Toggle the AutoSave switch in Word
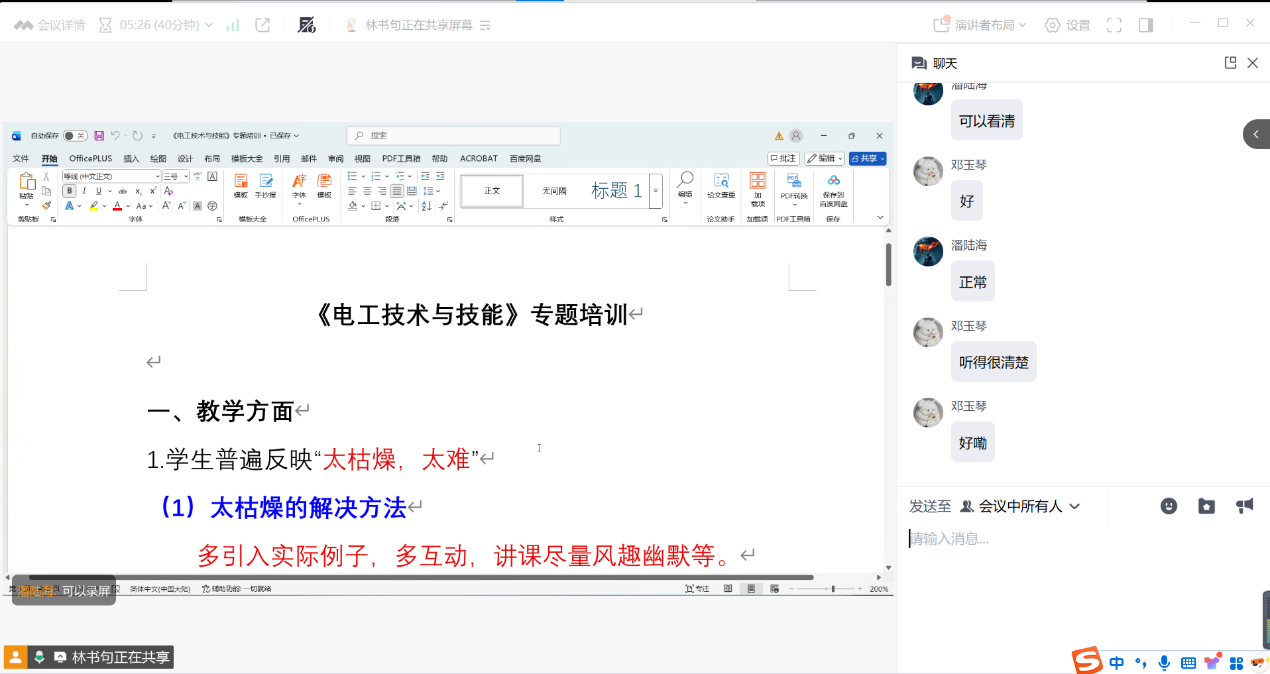The height and width of the screenshot is (674, 1270). tap(74, 136)
